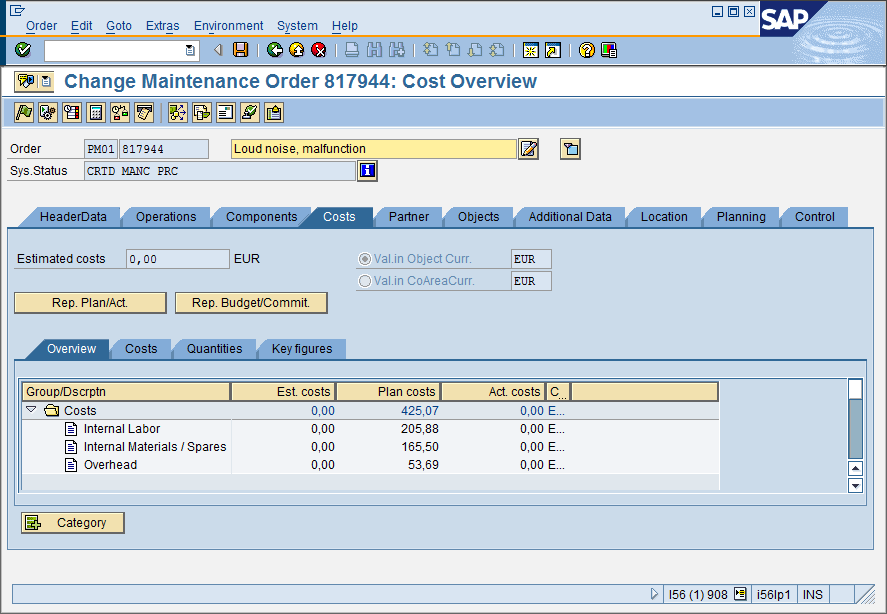Click the Plan costs column header
The width and height of the screenshot is (887, 614).
(388, 392)
